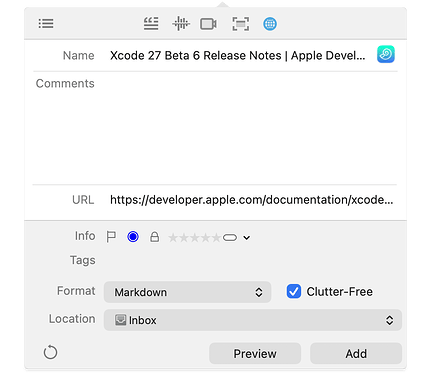Select the video note camera icon

(208, 24)
